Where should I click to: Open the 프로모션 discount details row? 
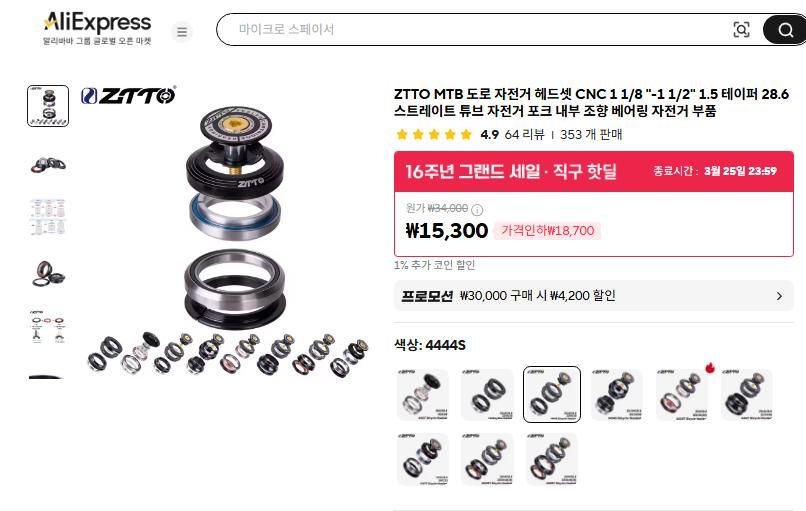[594, 296]
